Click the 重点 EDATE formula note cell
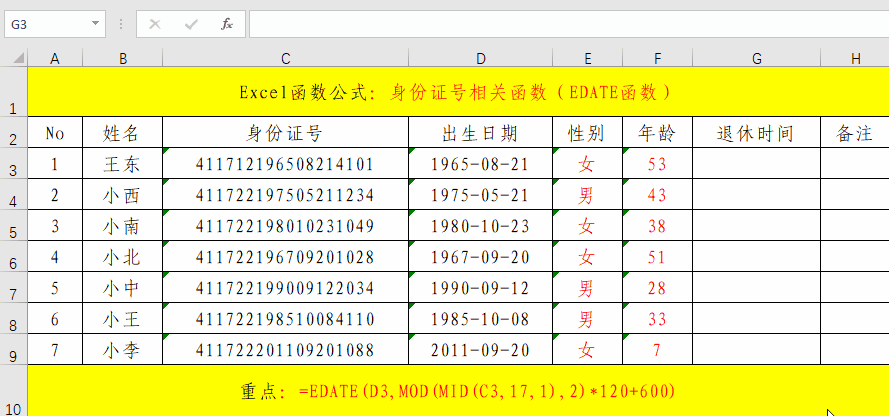The width and height of the screenshot is (889, 416). 458,391
